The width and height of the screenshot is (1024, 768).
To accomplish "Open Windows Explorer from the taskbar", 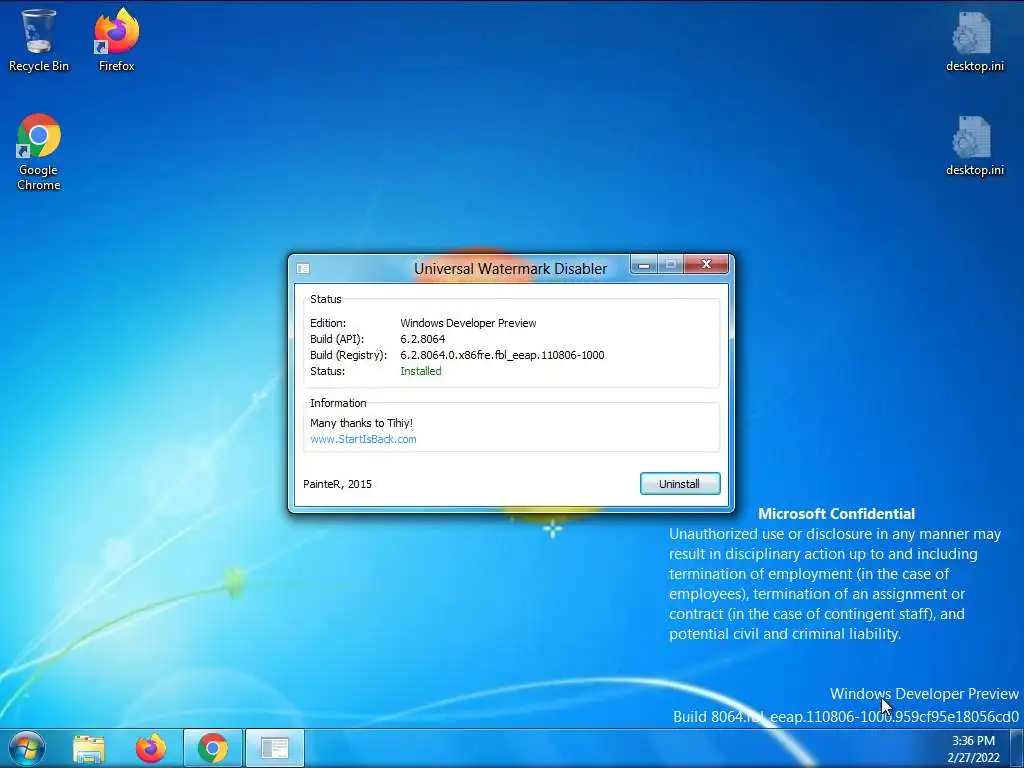I will [89, 748].
